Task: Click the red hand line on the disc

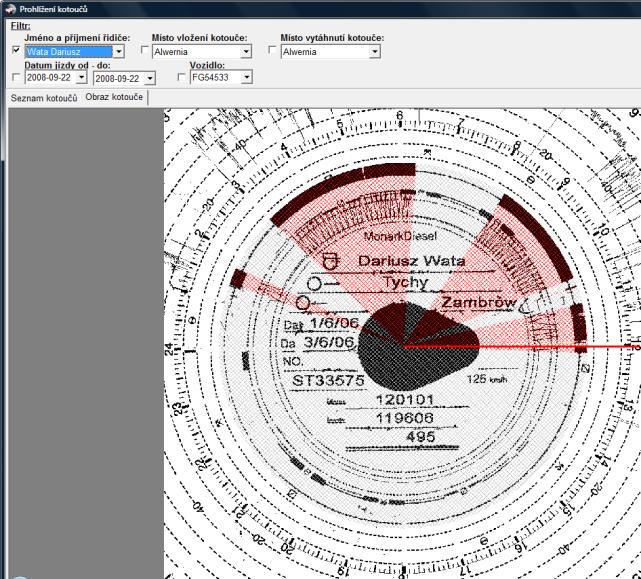Action: point(522,347)
